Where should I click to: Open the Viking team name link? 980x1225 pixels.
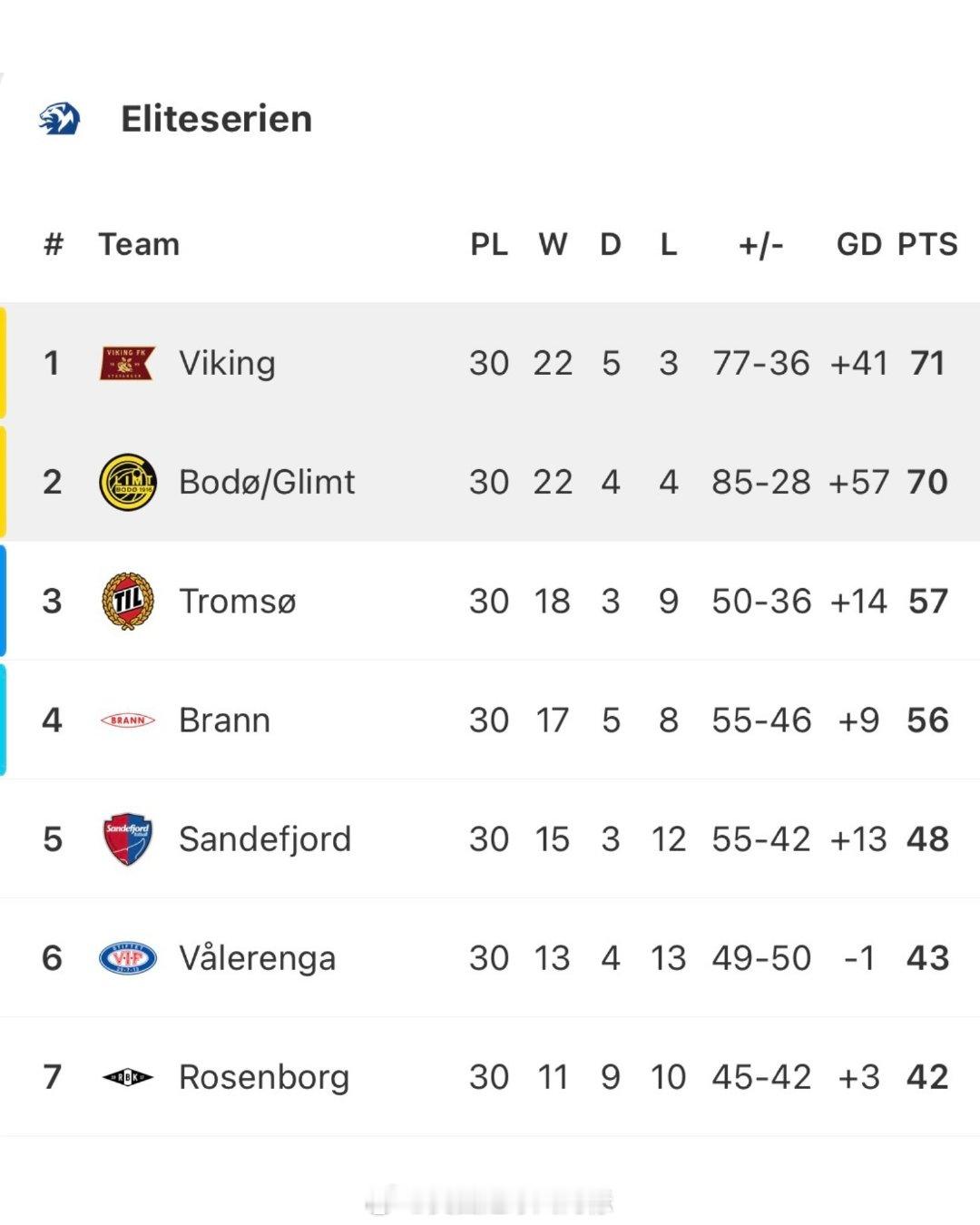click(x=227, y=363)
